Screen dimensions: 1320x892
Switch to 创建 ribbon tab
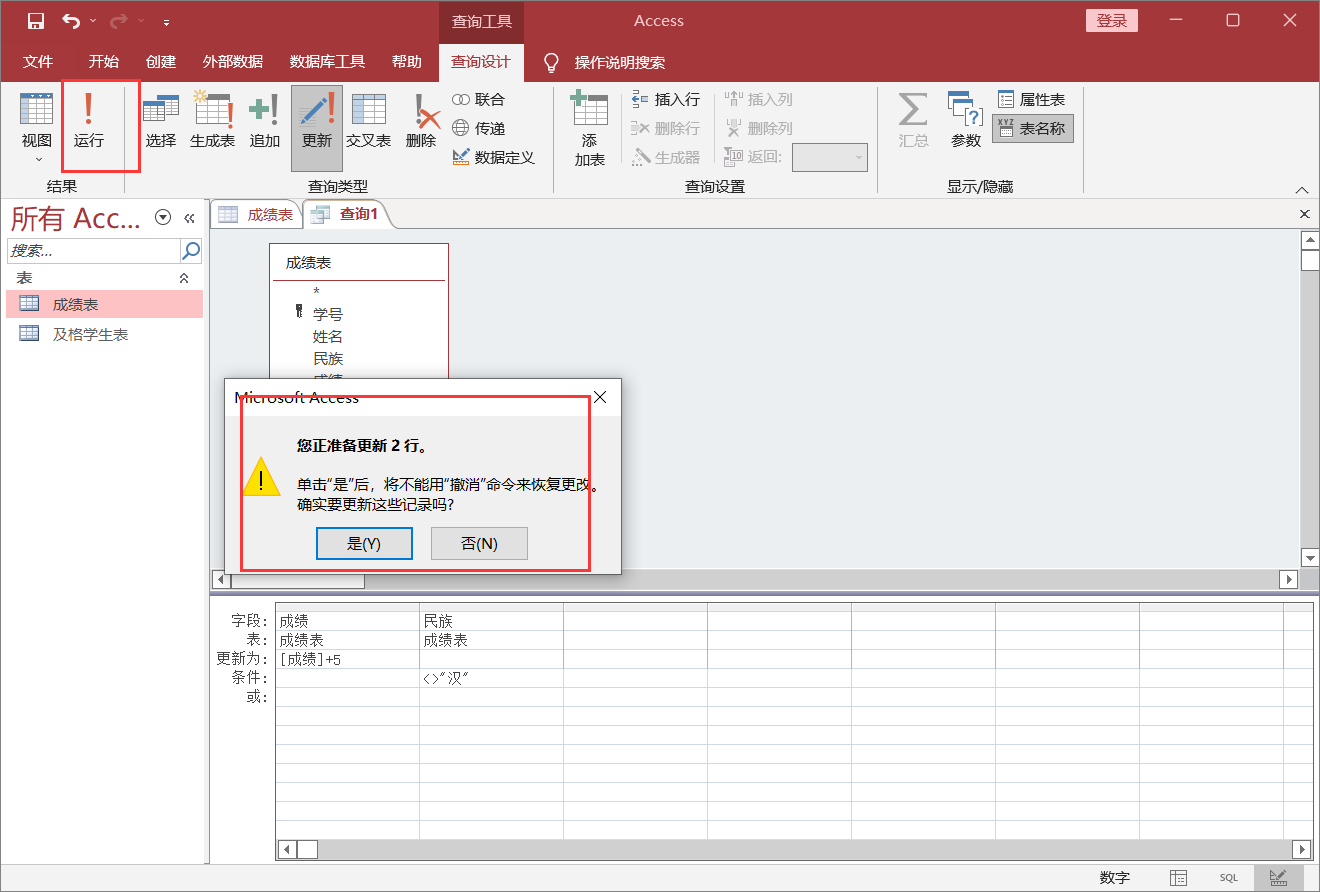161,62
